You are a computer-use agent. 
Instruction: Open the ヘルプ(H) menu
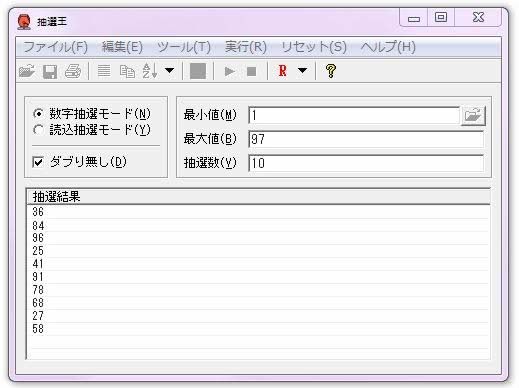coord(388,47)
